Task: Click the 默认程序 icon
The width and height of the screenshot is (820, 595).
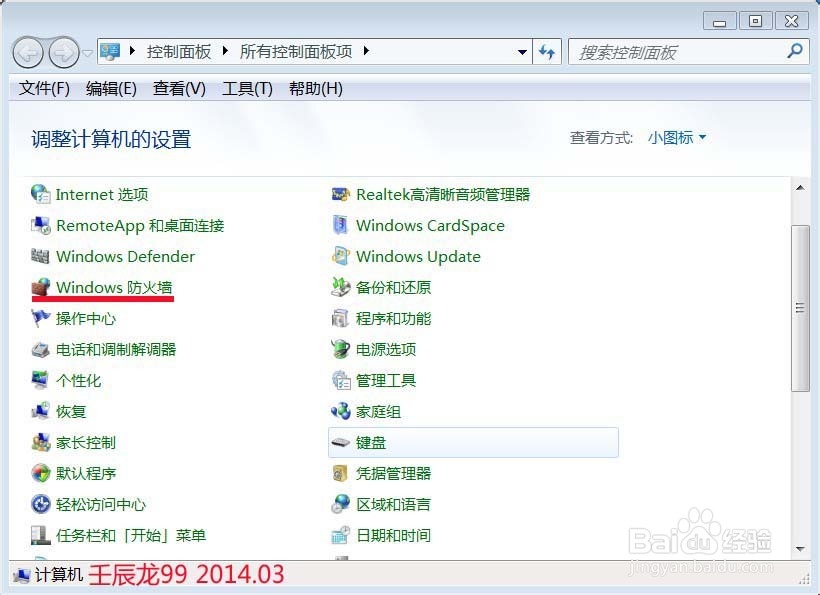Action: pos(40,473)
